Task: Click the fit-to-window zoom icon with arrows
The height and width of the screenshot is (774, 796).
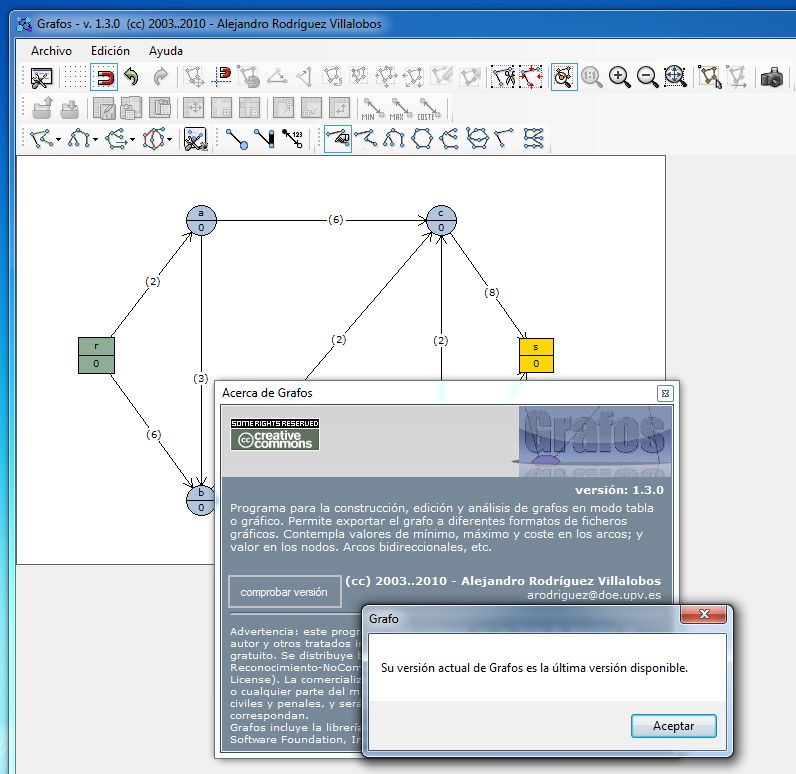Action: click(x=675, y=77)
